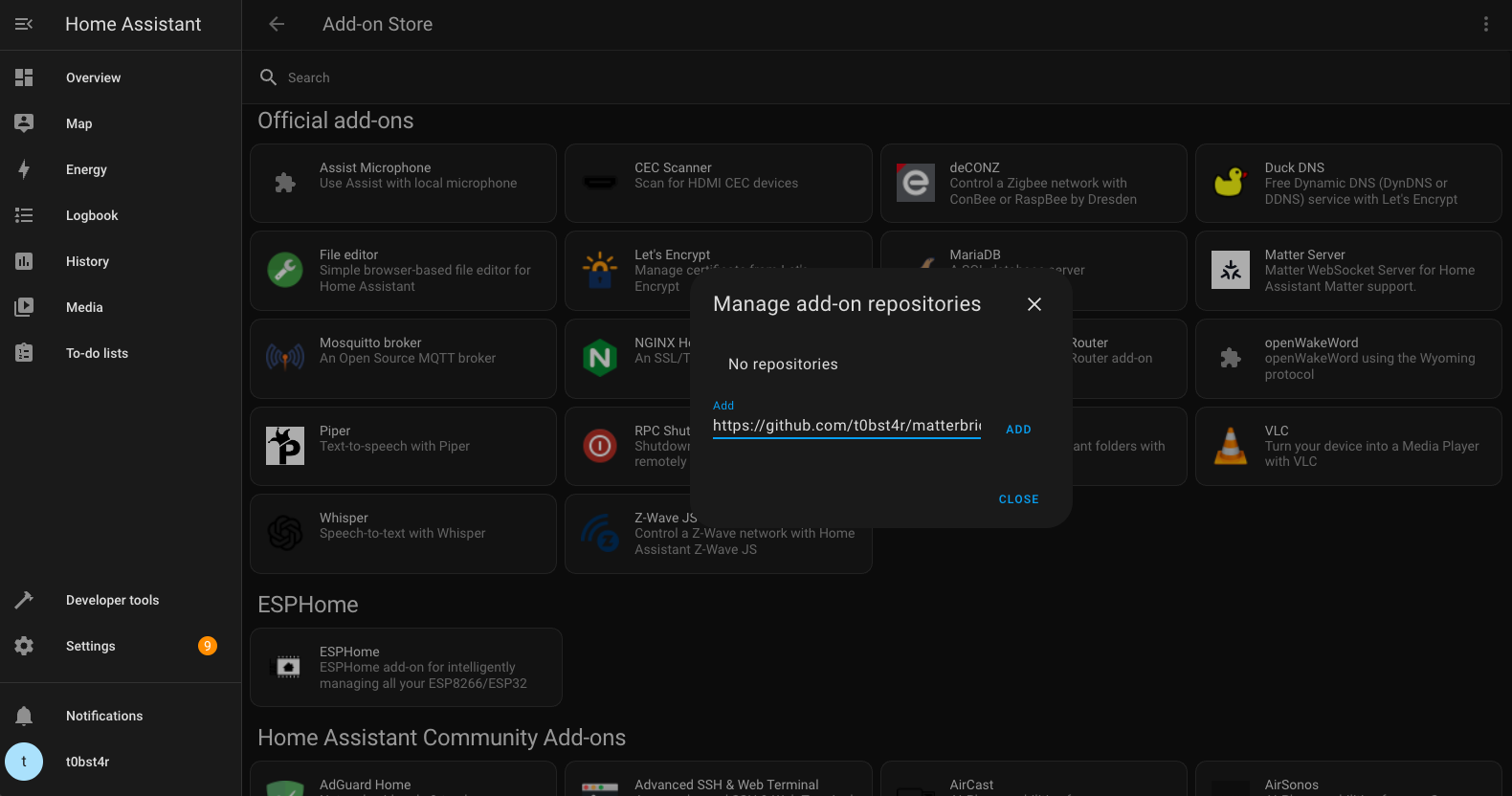Open the Piper text-to-speech card

pyautogui.click(x=403, y=446)
